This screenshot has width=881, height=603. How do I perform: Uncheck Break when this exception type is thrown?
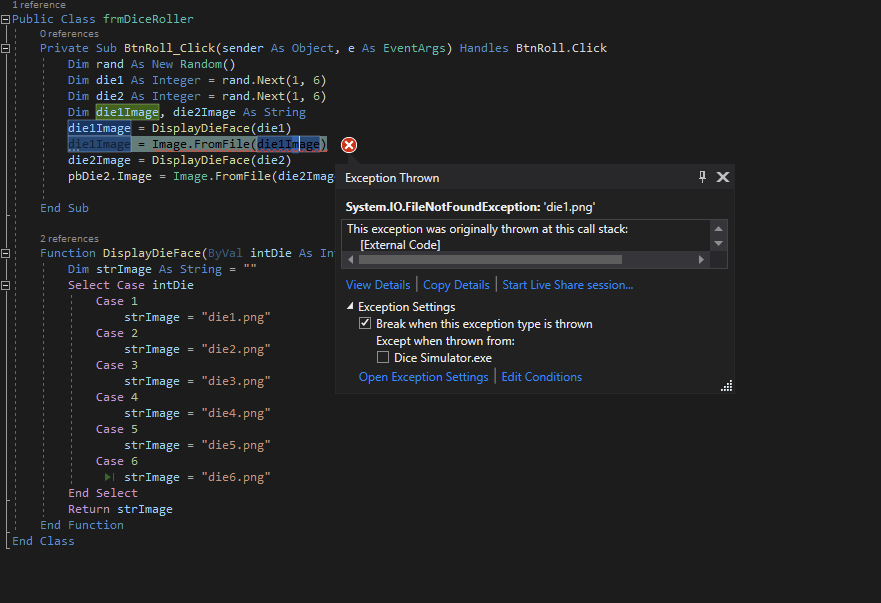tap(365, 323)
